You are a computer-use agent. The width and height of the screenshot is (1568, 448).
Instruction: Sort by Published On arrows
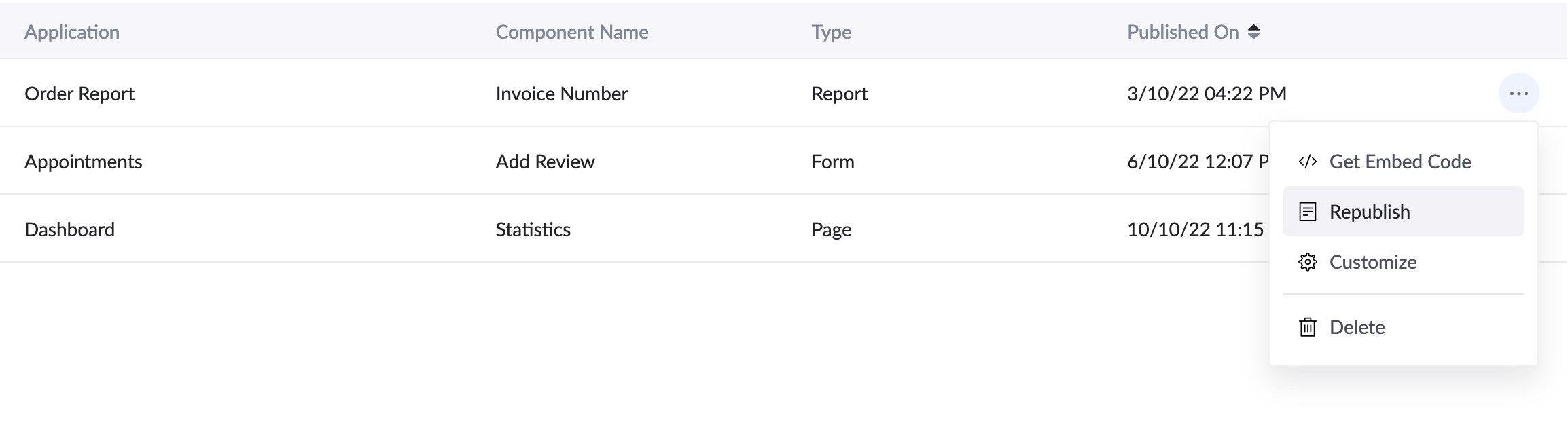pos(1254,32)
